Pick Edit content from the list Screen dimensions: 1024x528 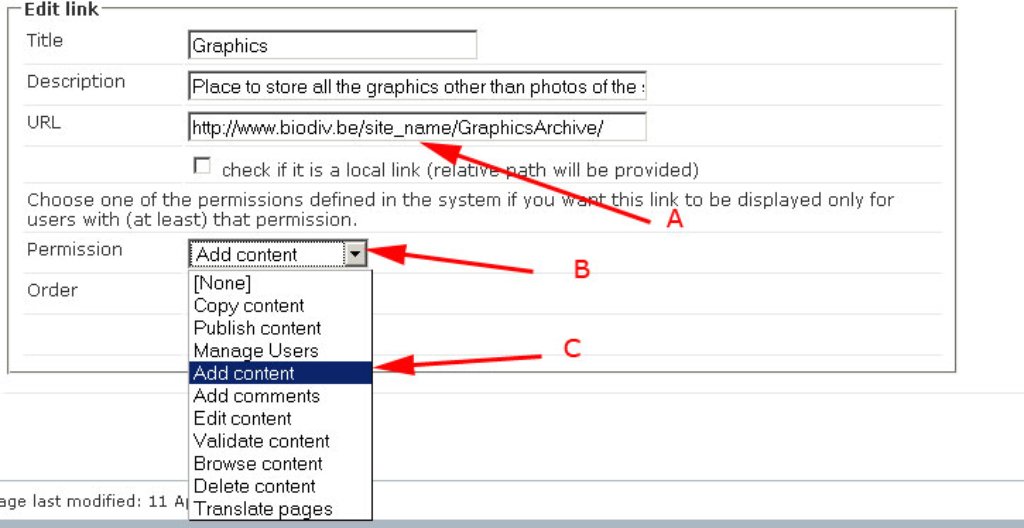click(x=280, y=418)
